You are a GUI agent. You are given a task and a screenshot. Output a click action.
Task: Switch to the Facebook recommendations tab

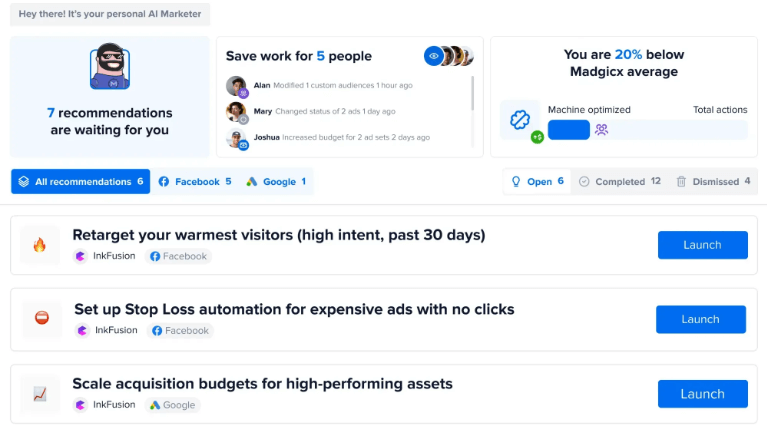195,182
